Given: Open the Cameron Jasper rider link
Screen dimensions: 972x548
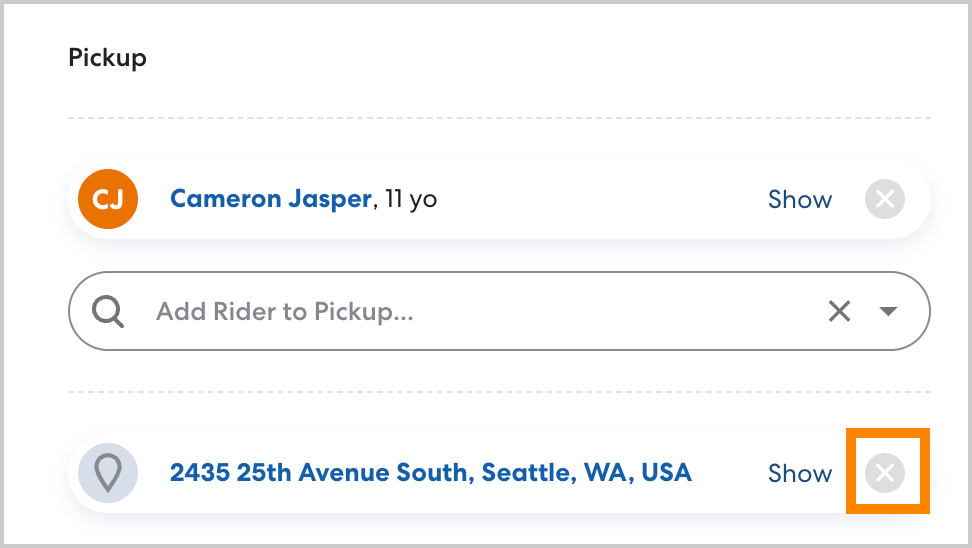Looking at the screenshot, I should tap(270, 199).
